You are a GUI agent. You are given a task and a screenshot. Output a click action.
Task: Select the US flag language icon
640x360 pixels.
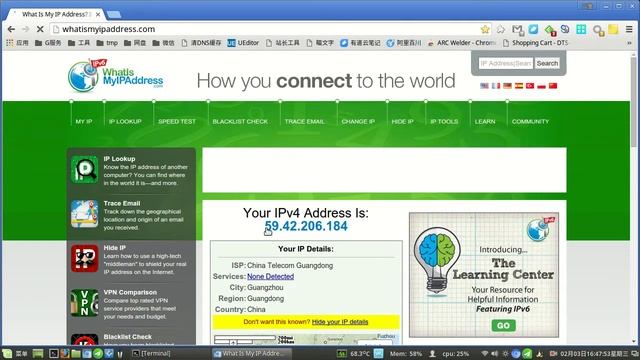pos(484,86)
